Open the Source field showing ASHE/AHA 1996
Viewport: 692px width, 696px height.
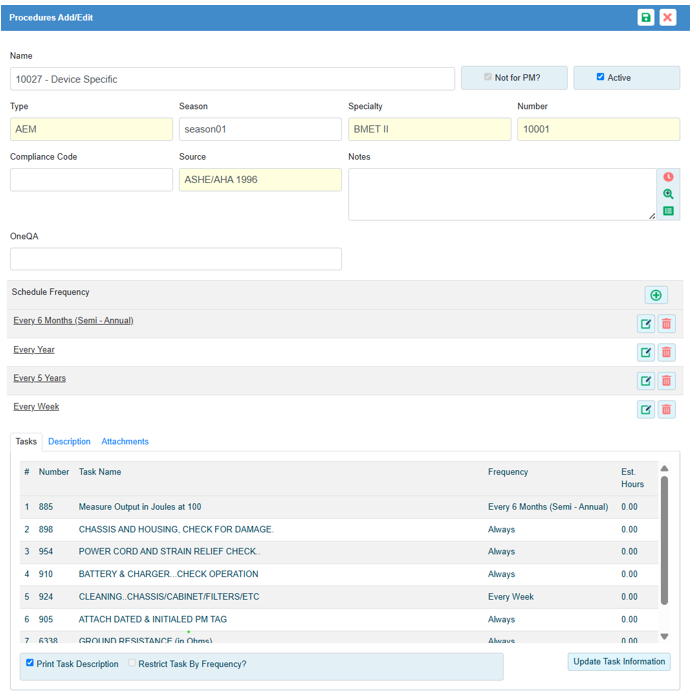pyautogui.click(x=260, y=180)
